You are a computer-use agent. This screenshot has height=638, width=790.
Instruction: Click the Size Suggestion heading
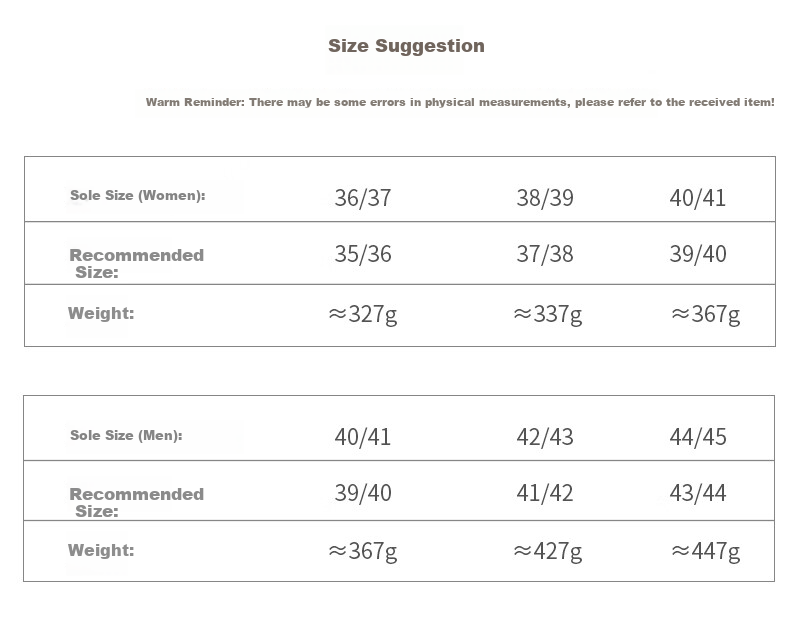pos(406,46)
